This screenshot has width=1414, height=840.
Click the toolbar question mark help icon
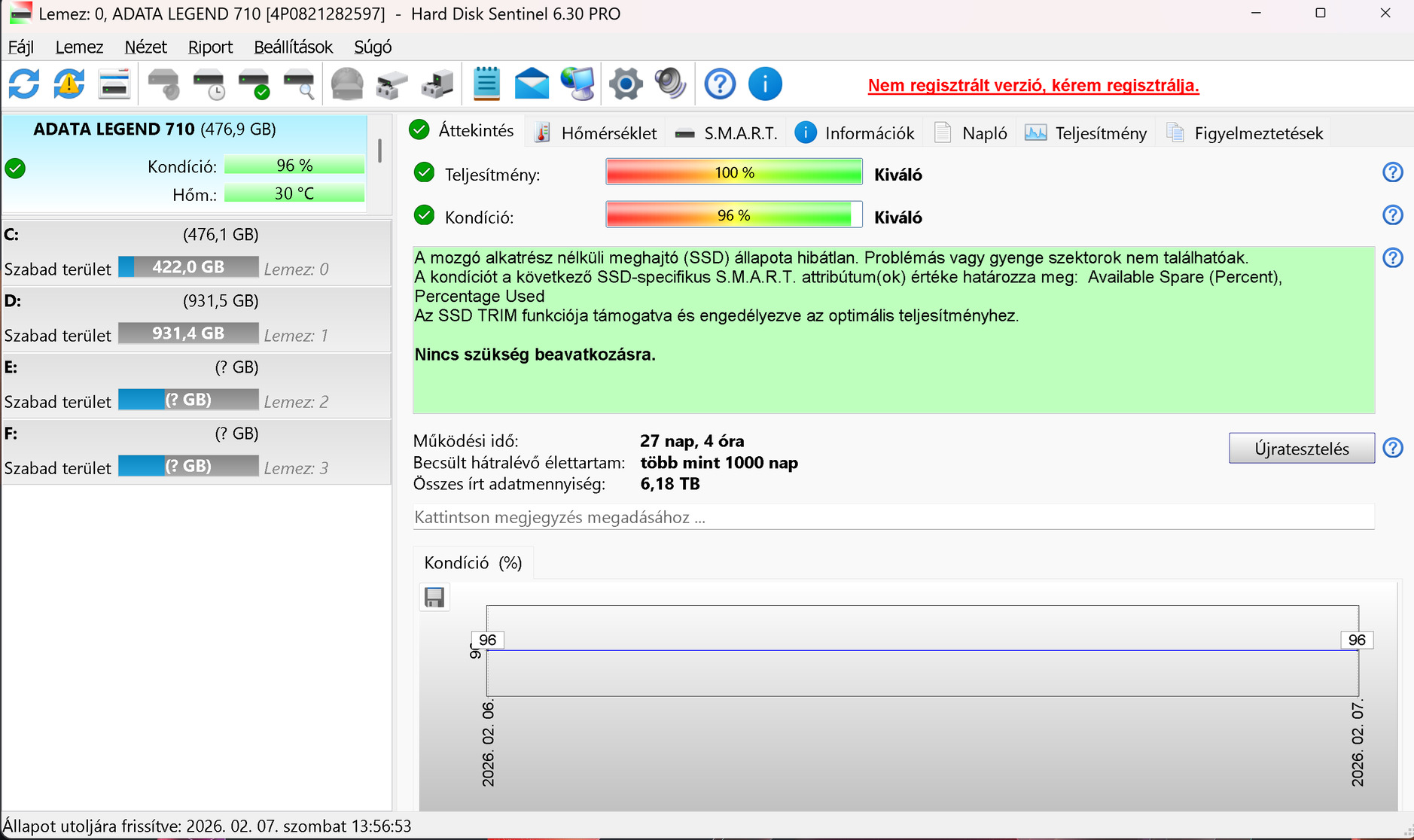[x=720, y=84]
